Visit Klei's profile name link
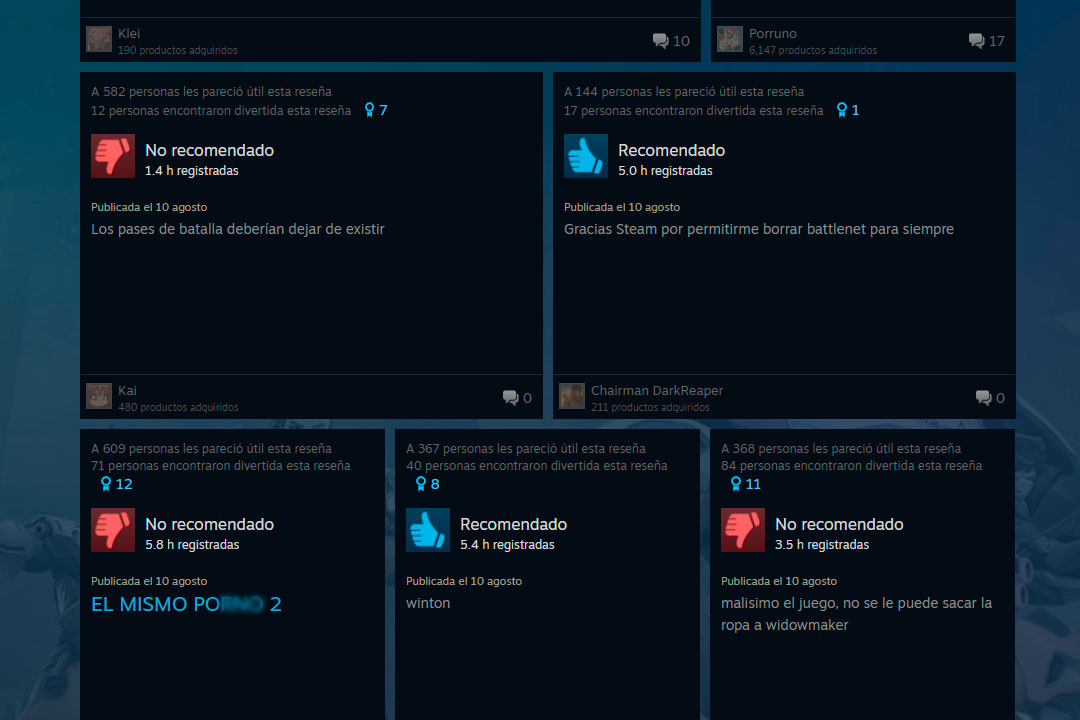The width and height of the screenshot is (1080, 720). coord(129,33)
